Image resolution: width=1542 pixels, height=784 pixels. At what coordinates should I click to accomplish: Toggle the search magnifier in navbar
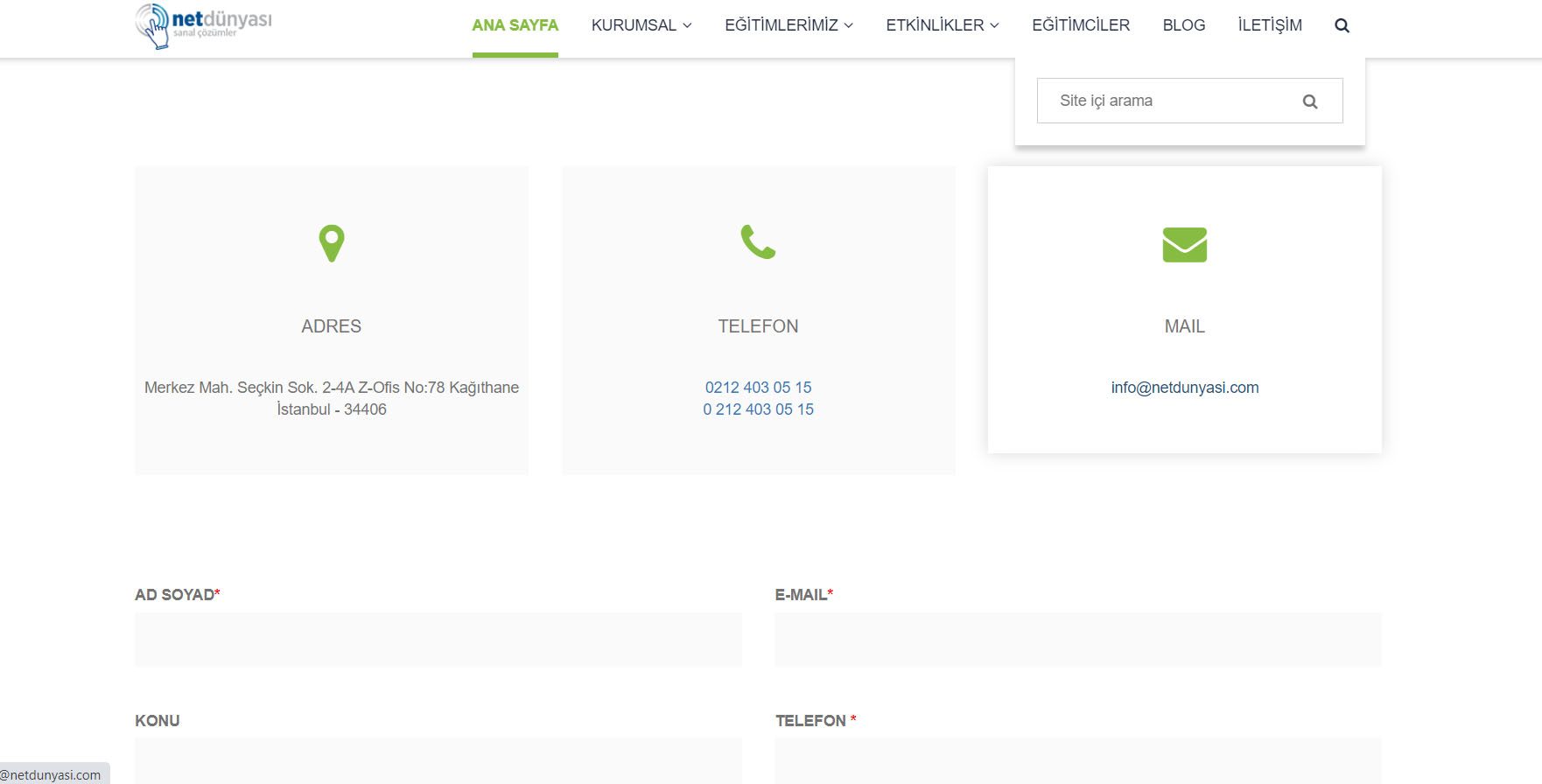click(1342, 25)
